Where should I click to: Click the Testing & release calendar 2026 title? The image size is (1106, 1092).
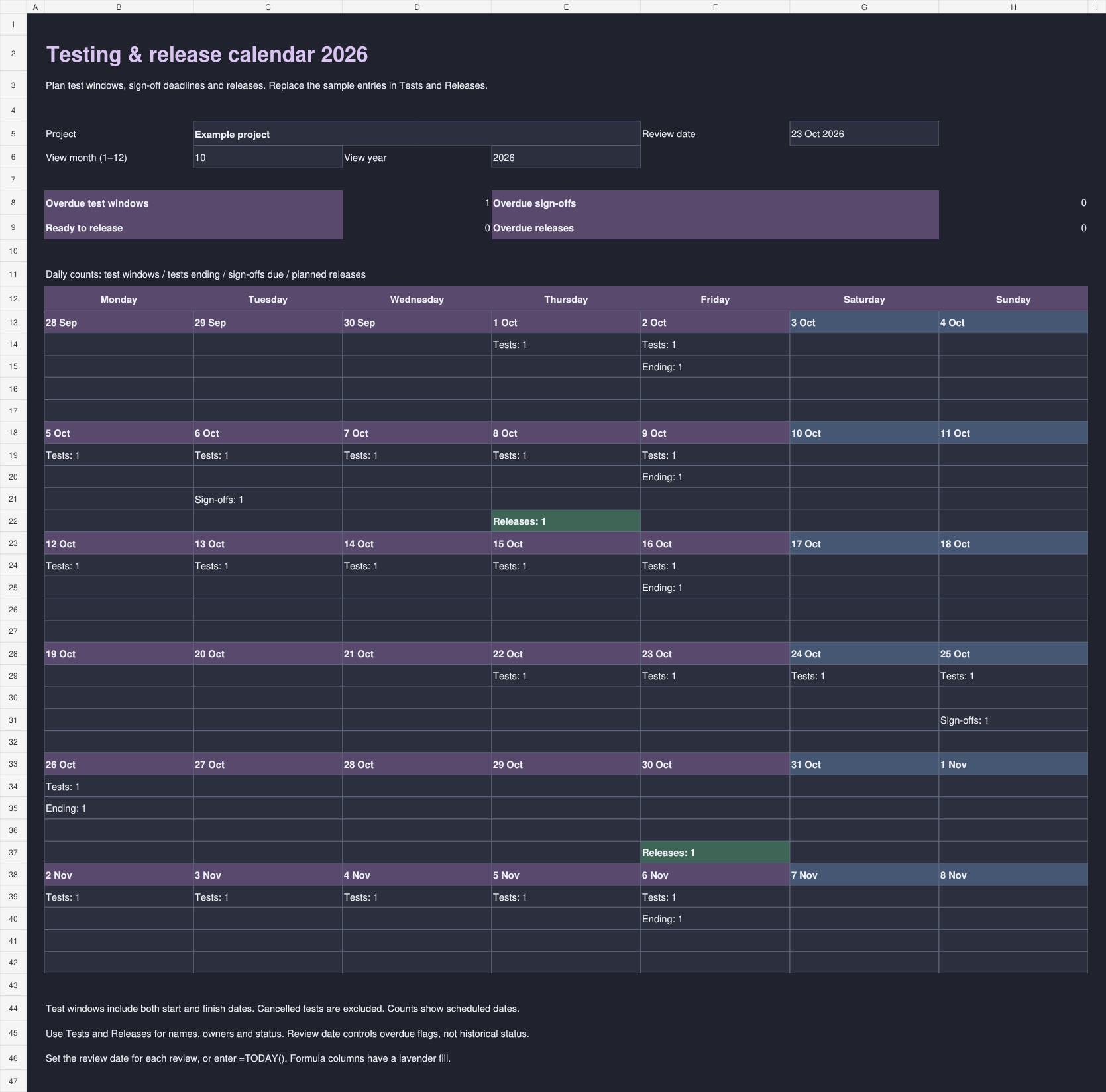pos(207,54)
